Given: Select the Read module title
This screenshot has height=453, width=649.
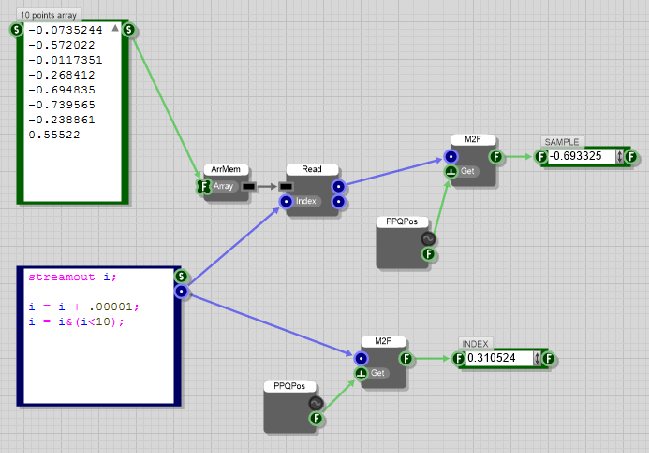Looking at the screenshot, I should coord(313,170).
